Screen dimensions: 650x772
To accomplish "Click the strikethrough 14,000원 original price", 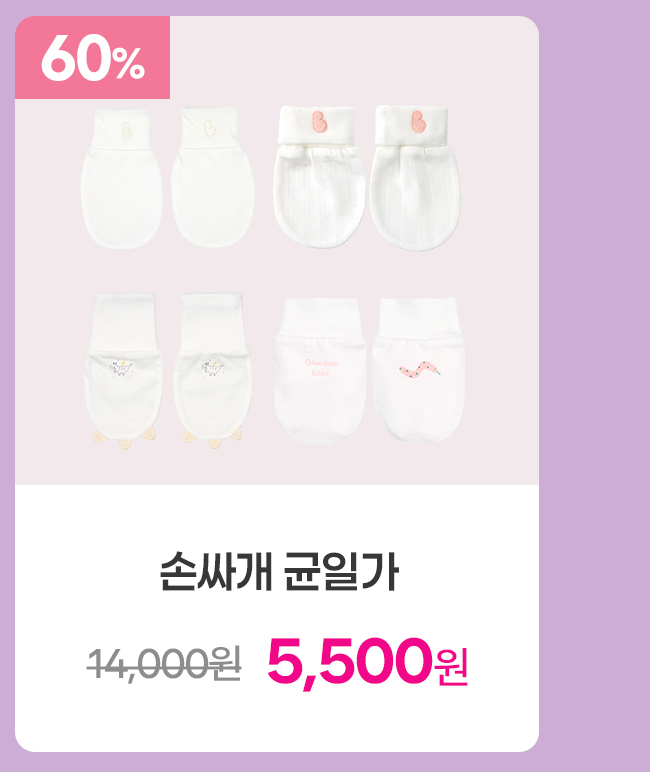I will click(164, 663).
